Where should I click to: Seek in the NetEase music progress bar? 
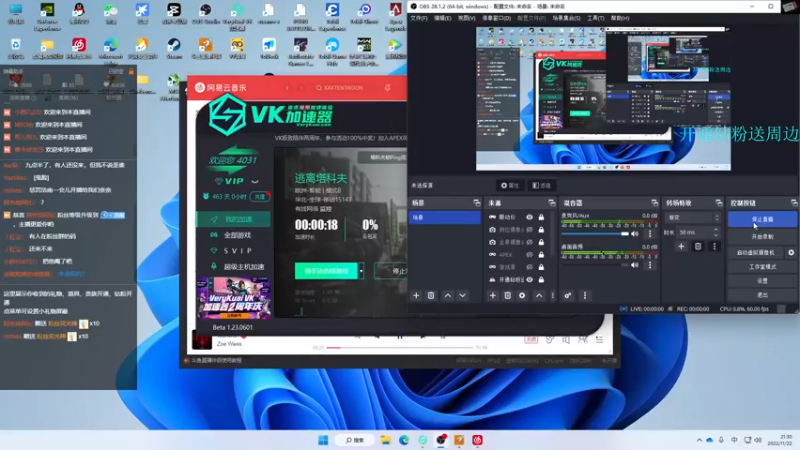(x=401, y=347)
